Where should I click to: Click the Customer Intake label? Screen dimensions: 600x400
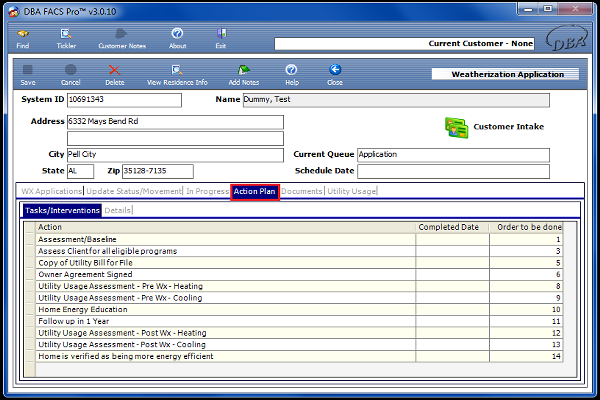click(x=508, y=127)
